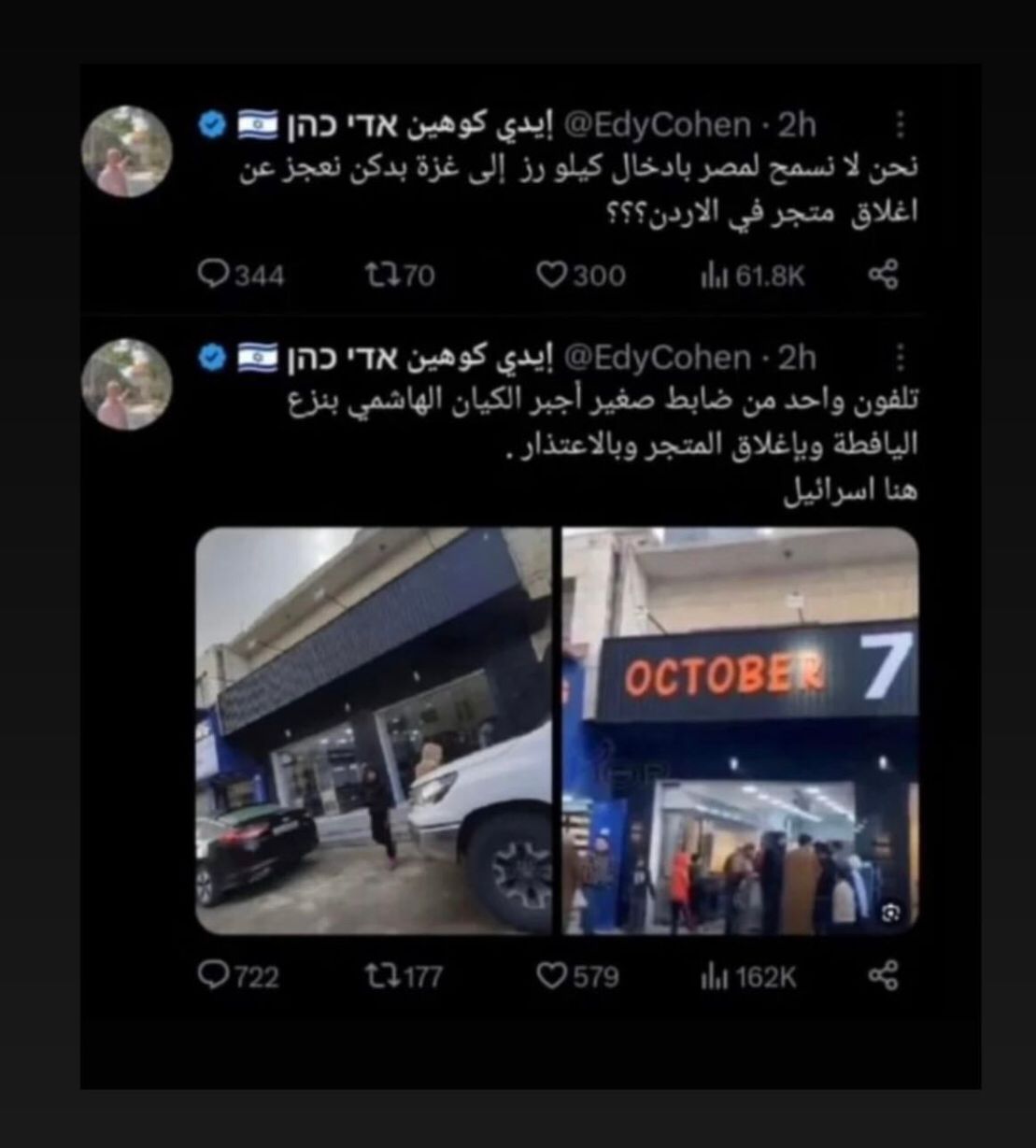
Task: Open replies on tweet with 722 comments
Action: pyautogui.click(x=239, y=976)
